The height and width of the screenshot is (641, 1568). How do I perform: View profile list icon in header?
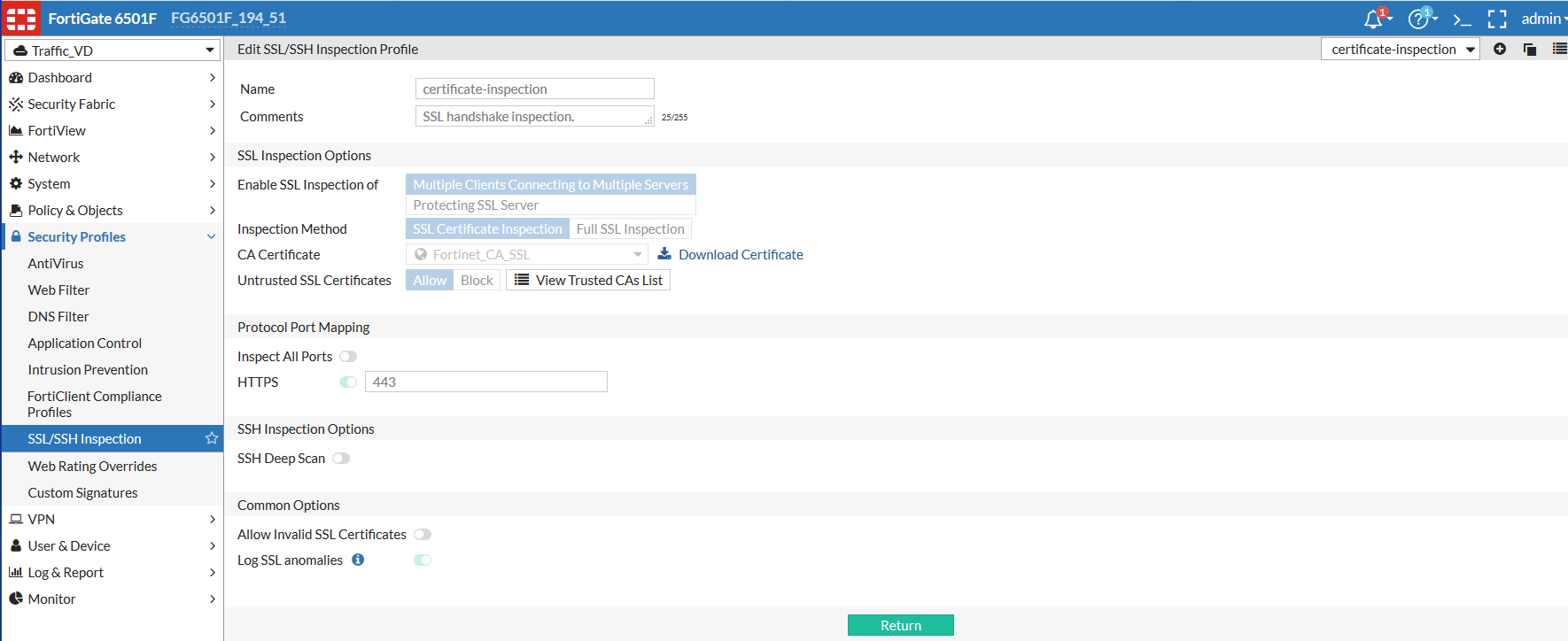pyautogui.click(x=1559, y=50)
